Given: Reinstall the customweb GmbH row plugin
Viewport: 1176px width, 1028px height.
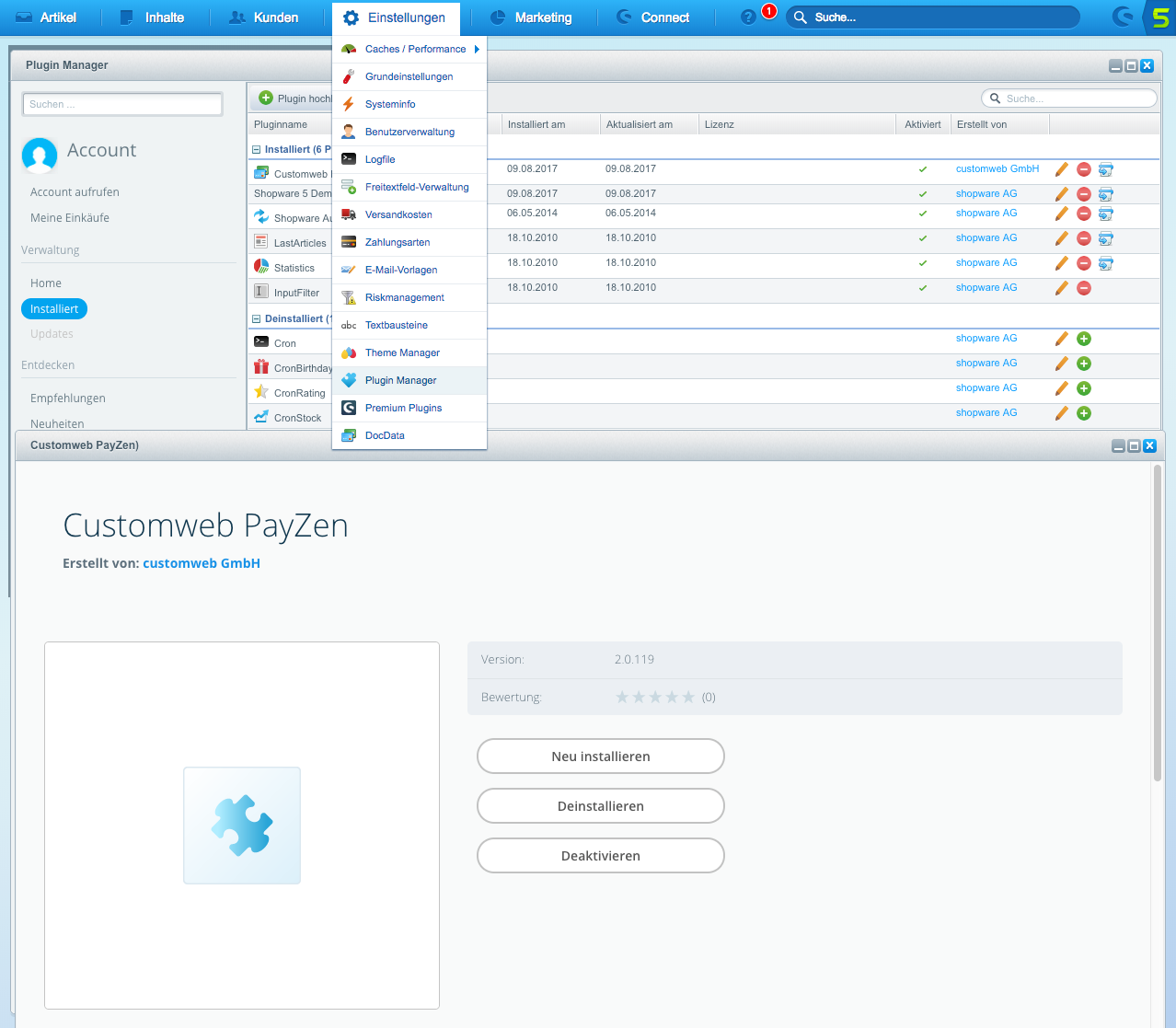Looking at the screenshot, I should [1106, 169].
